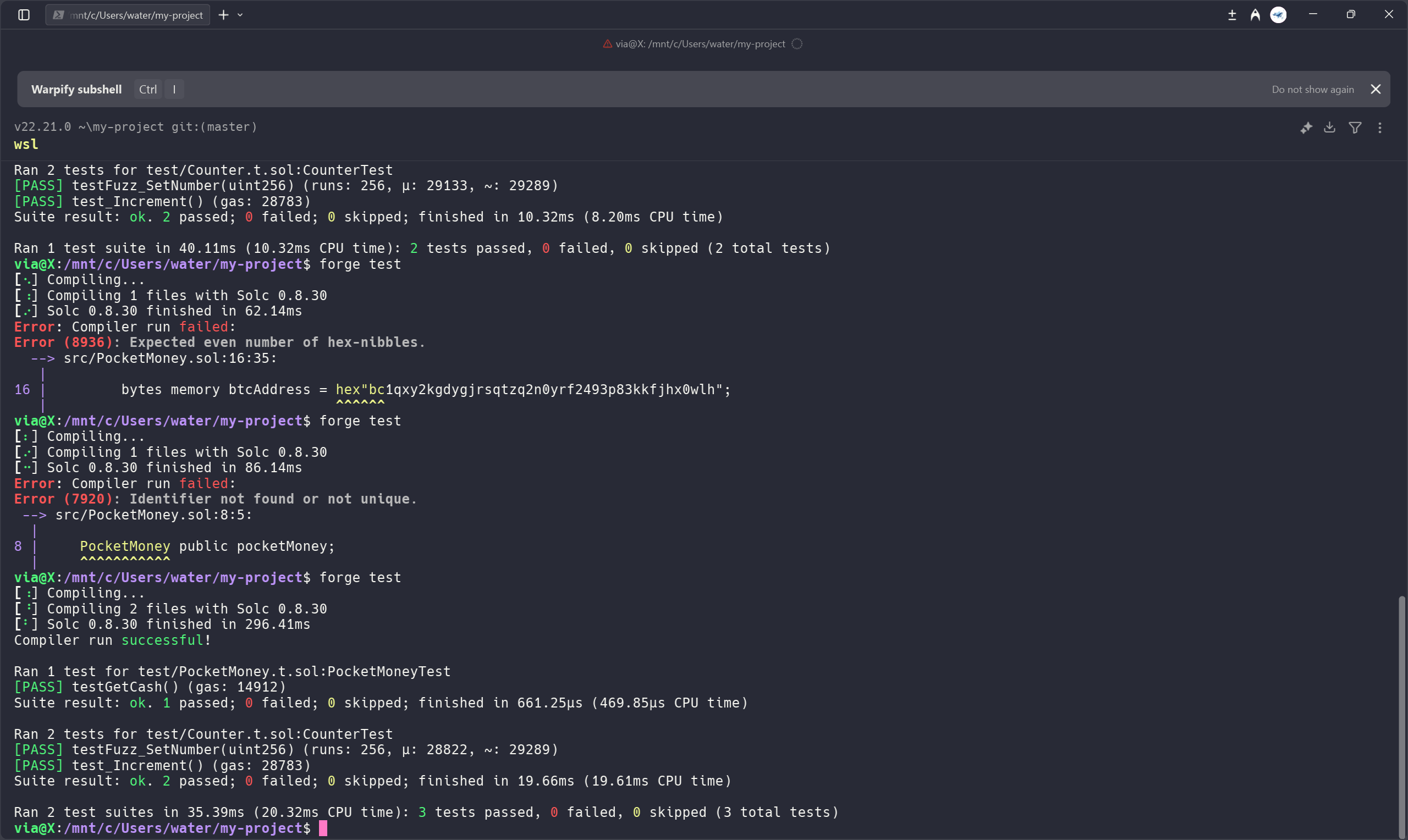Click Compiler run successful! line
This screenshot has width=1408, height=840.
[x=113, y=640]
